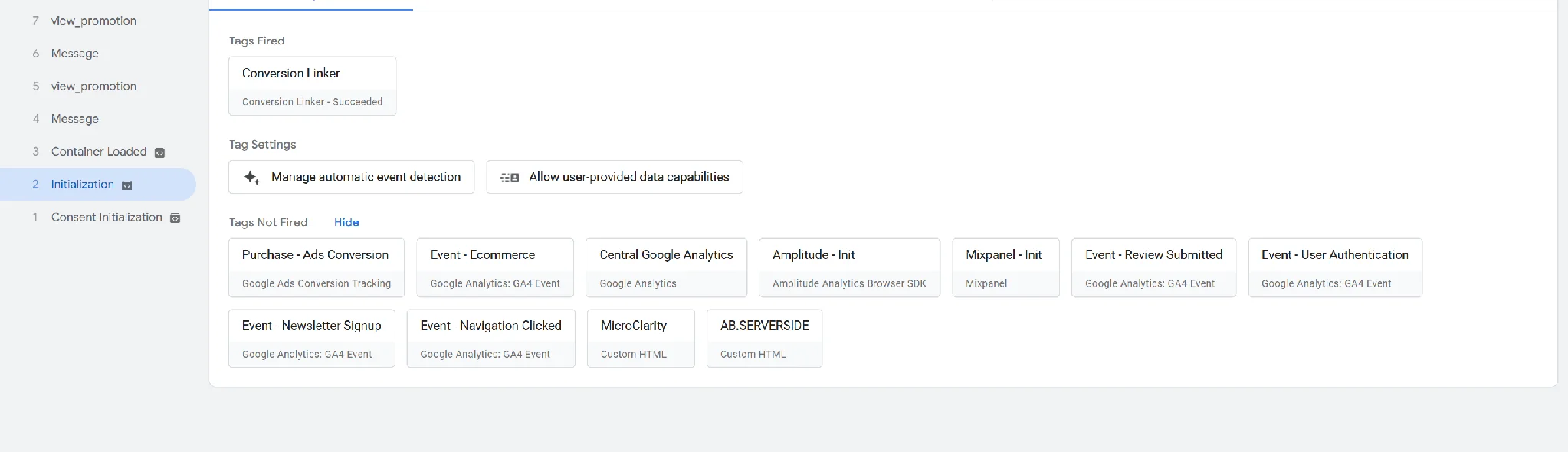The width and height of the screenshot is (1568, 452).
Task: Click the Conversion Linker - Succeeded status text
Action: [313, 101]
